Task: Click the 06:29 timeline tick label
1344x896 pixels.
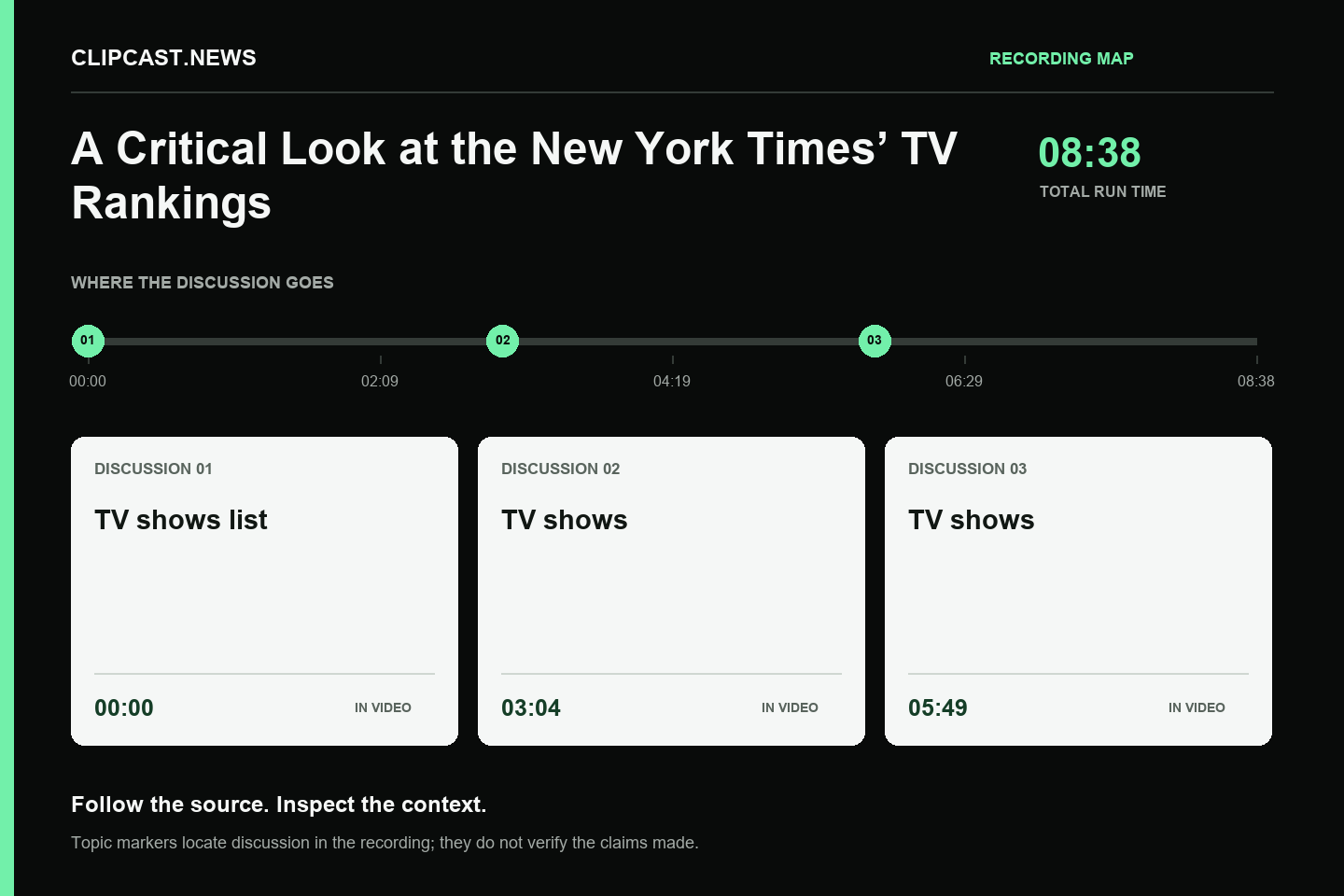Action: (x=964, y=381)
